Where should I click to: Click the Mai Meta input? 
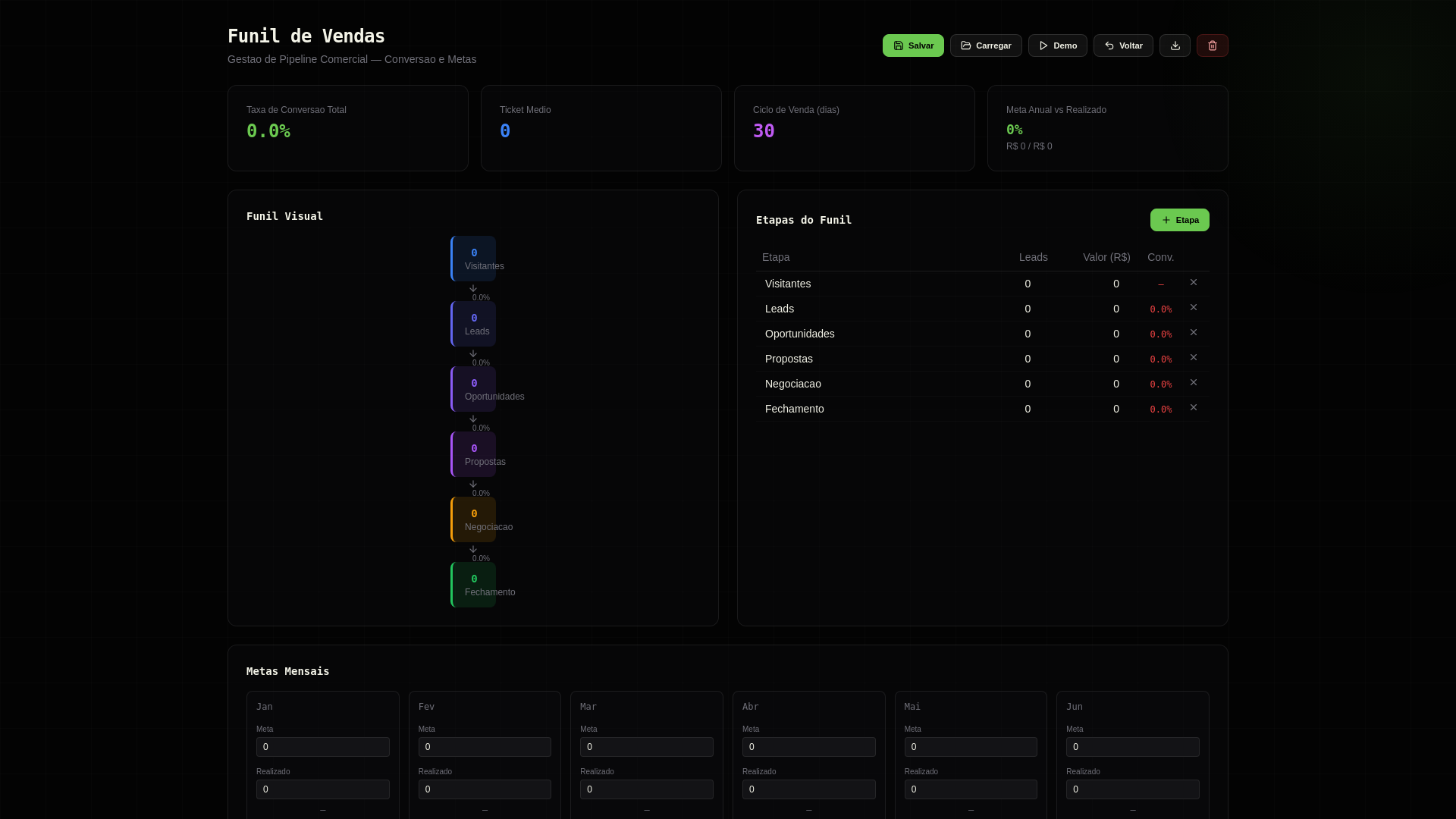[971, 747]
